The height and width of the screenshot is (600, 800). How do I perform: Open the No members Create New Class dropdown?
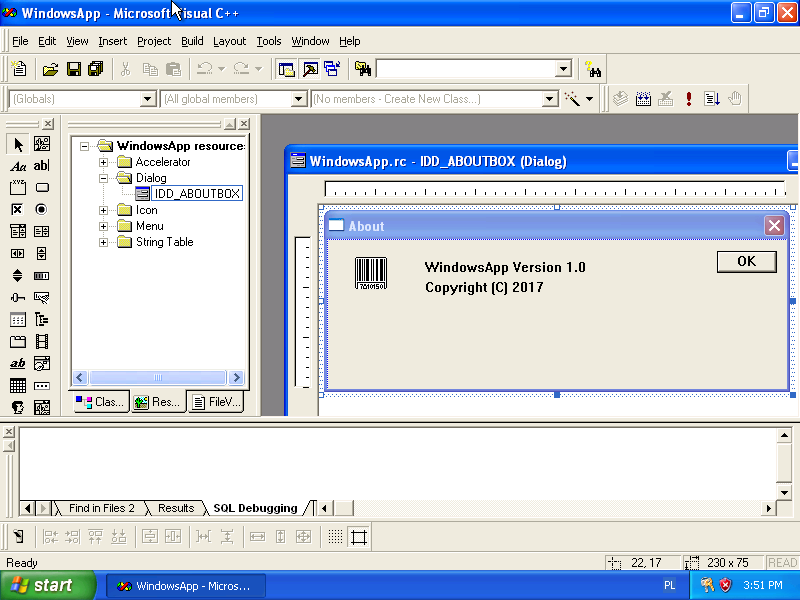coord(549,98)
